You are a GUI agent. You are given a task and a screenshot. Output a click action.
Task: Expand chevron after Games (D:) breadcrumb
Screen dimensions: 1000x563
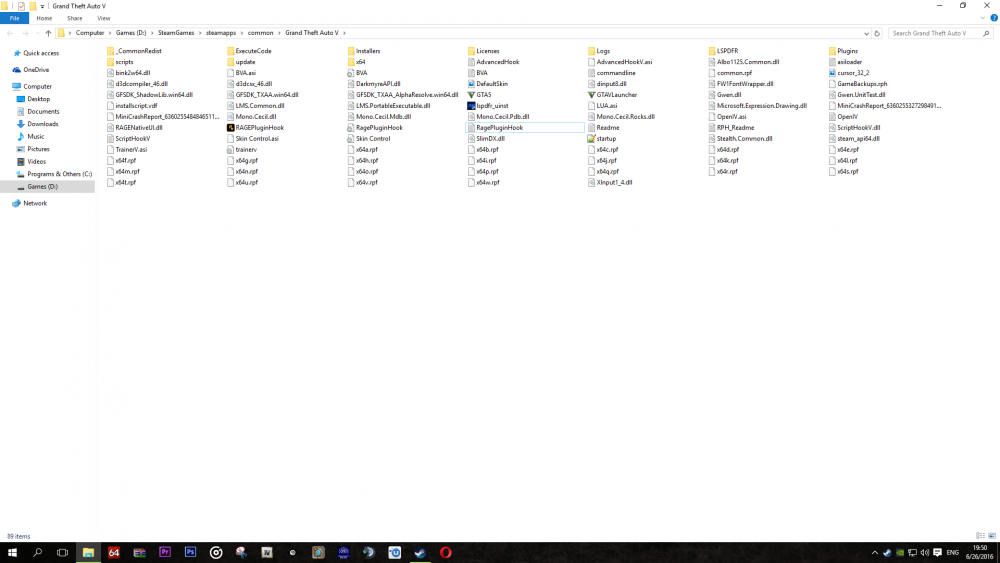[152, 33]
